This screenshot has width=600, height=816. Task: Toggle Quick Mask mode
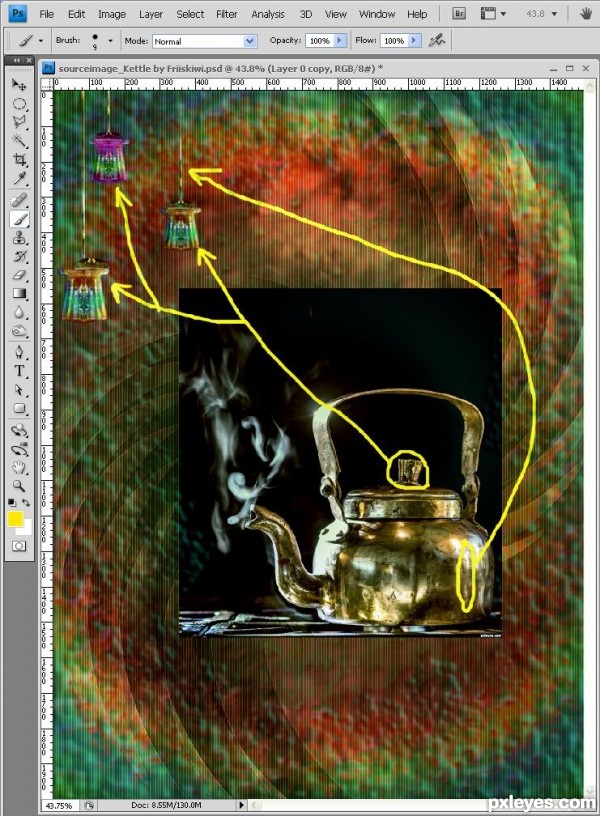click(x=19, y=546)
